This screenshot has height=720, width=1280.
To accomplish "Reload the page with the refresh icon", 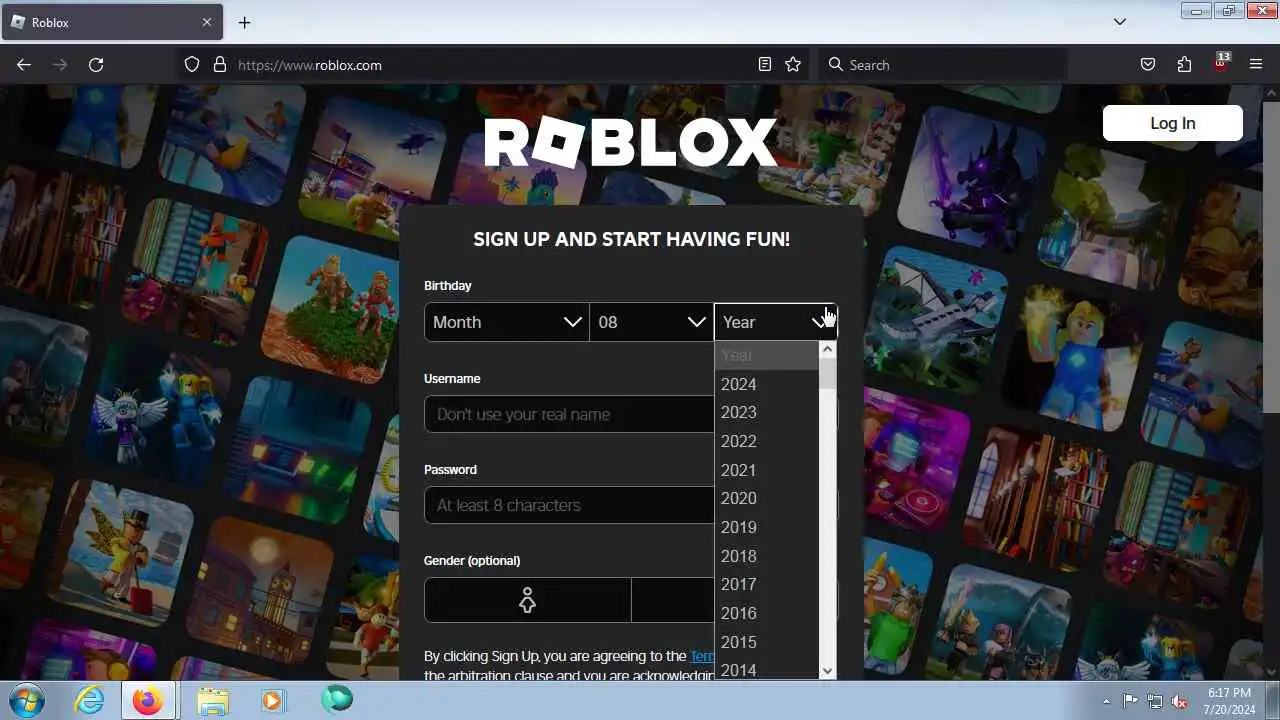I will tap(96, 65).
